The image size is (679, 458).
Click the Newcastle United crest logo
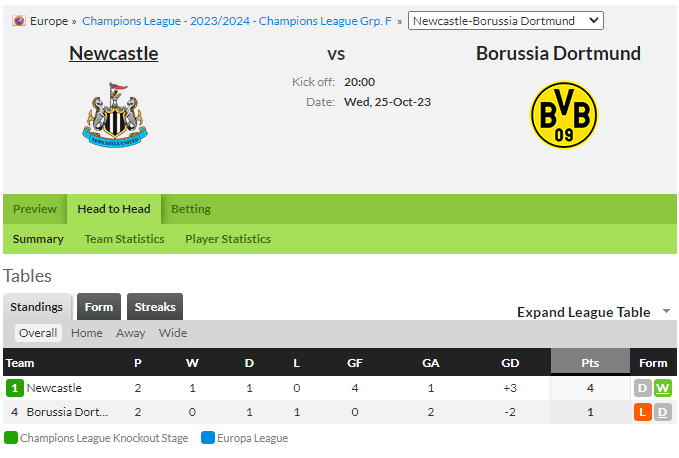pos(115,115)
